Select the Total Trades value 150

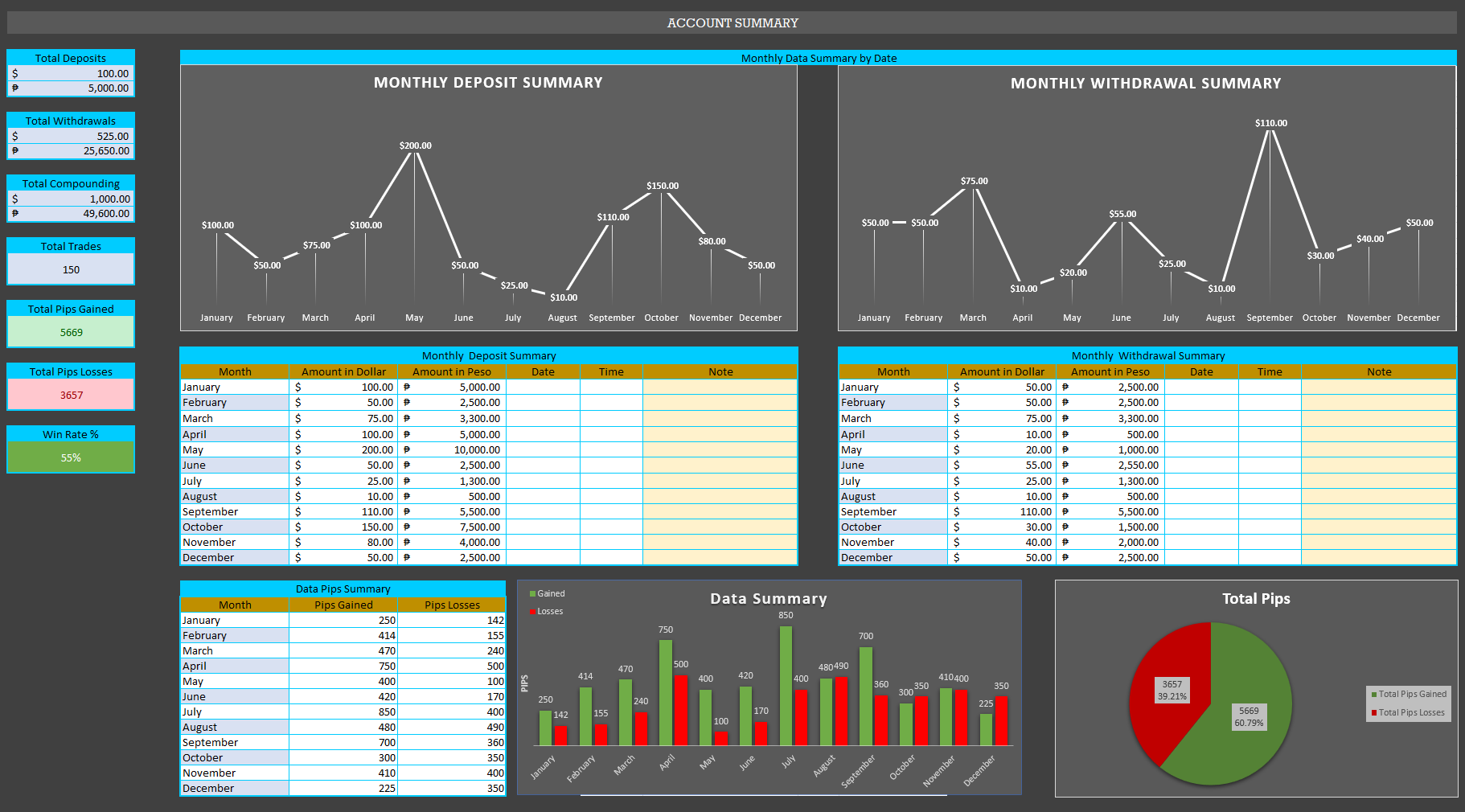[x=71, y=269]
